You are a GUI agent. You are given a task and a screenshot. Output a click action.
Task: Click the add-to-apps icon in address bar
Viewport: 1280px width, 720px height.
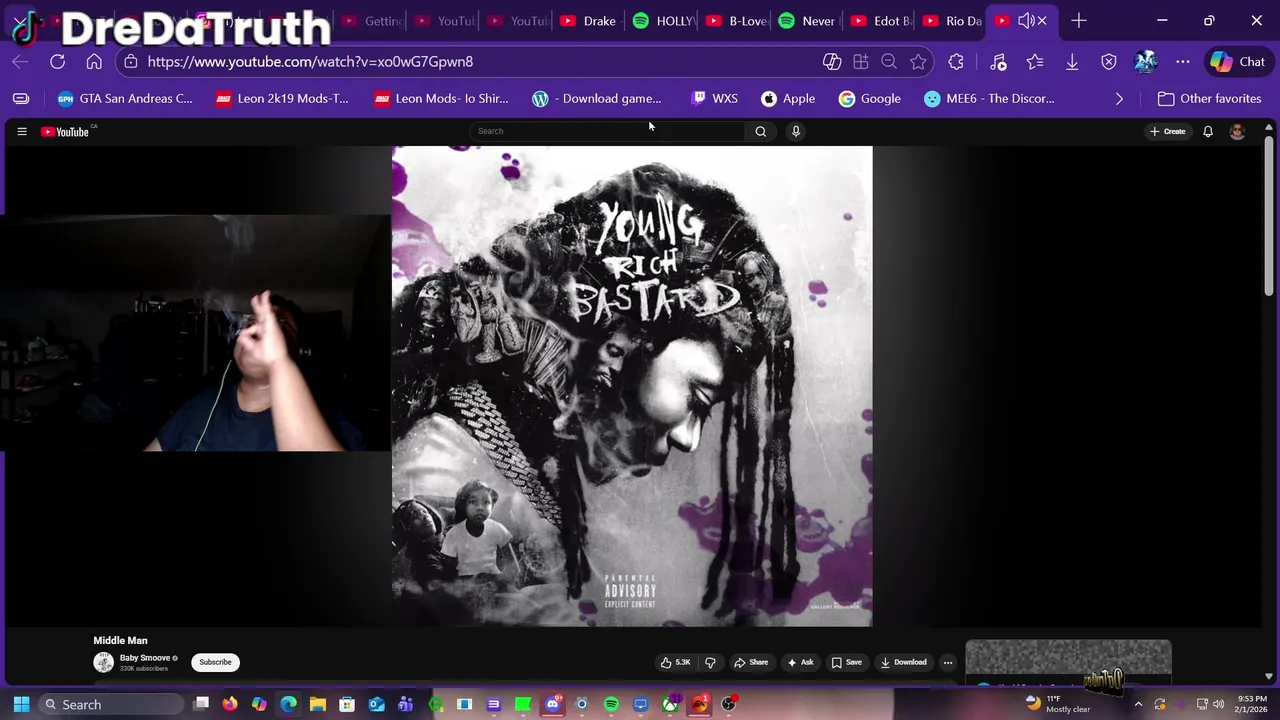tap(861, 62)
